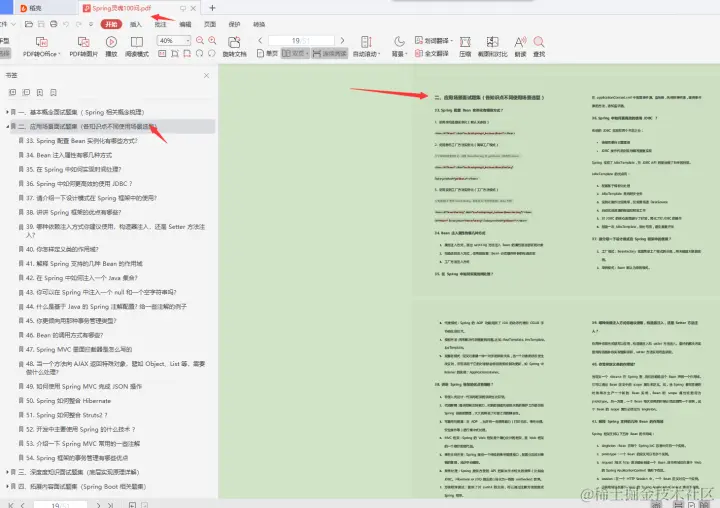Open the 截图和对比 tool
This screenshot has height=508, width=720.
(492, 47)
